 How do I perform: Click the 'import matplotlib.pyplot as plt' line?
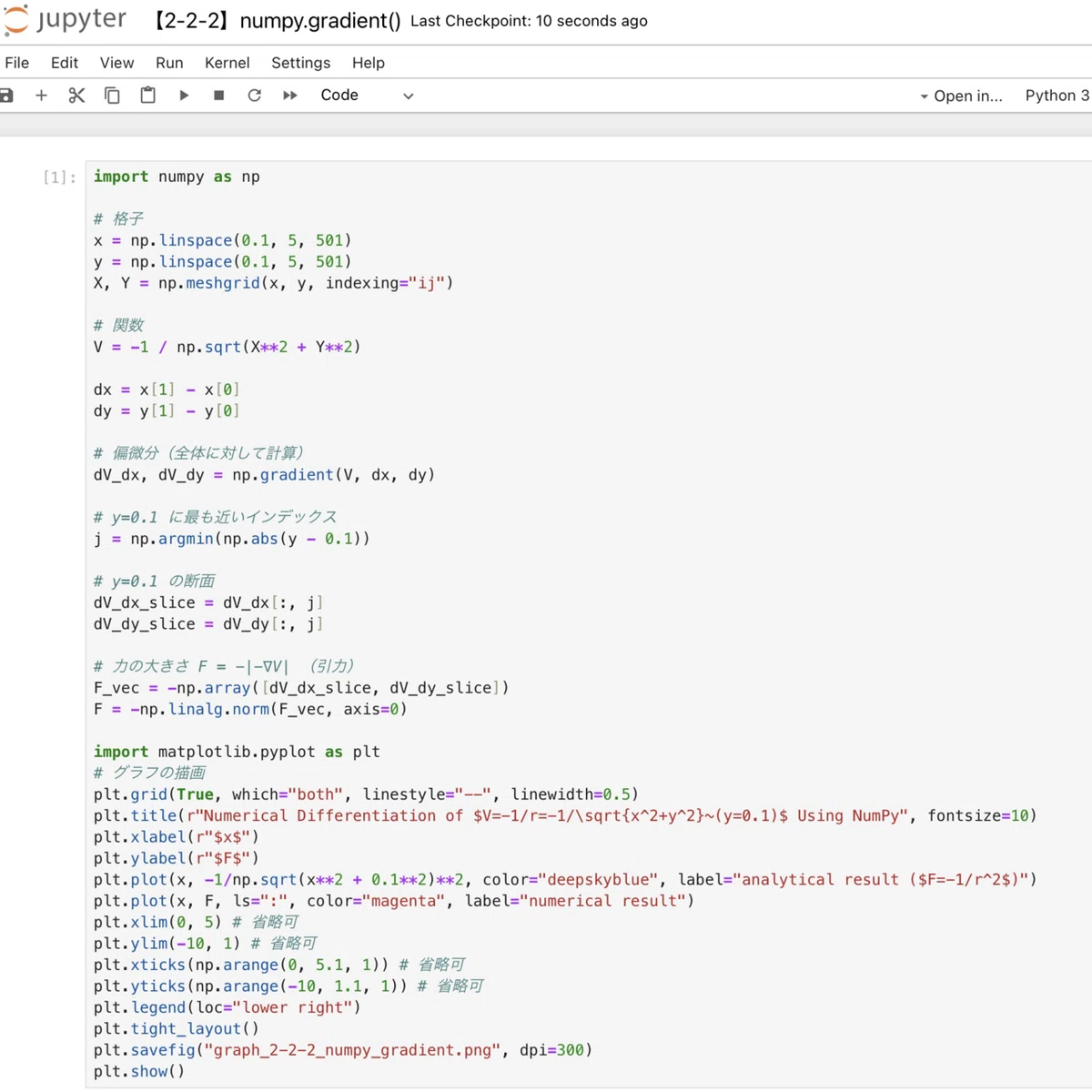[237, 752]
